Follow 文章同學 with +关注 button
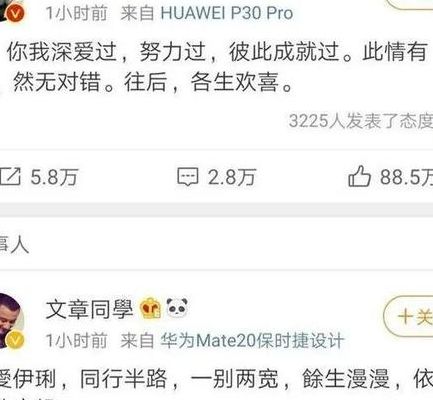This screenshot has height=400, width=433. [x=409, y=316]
